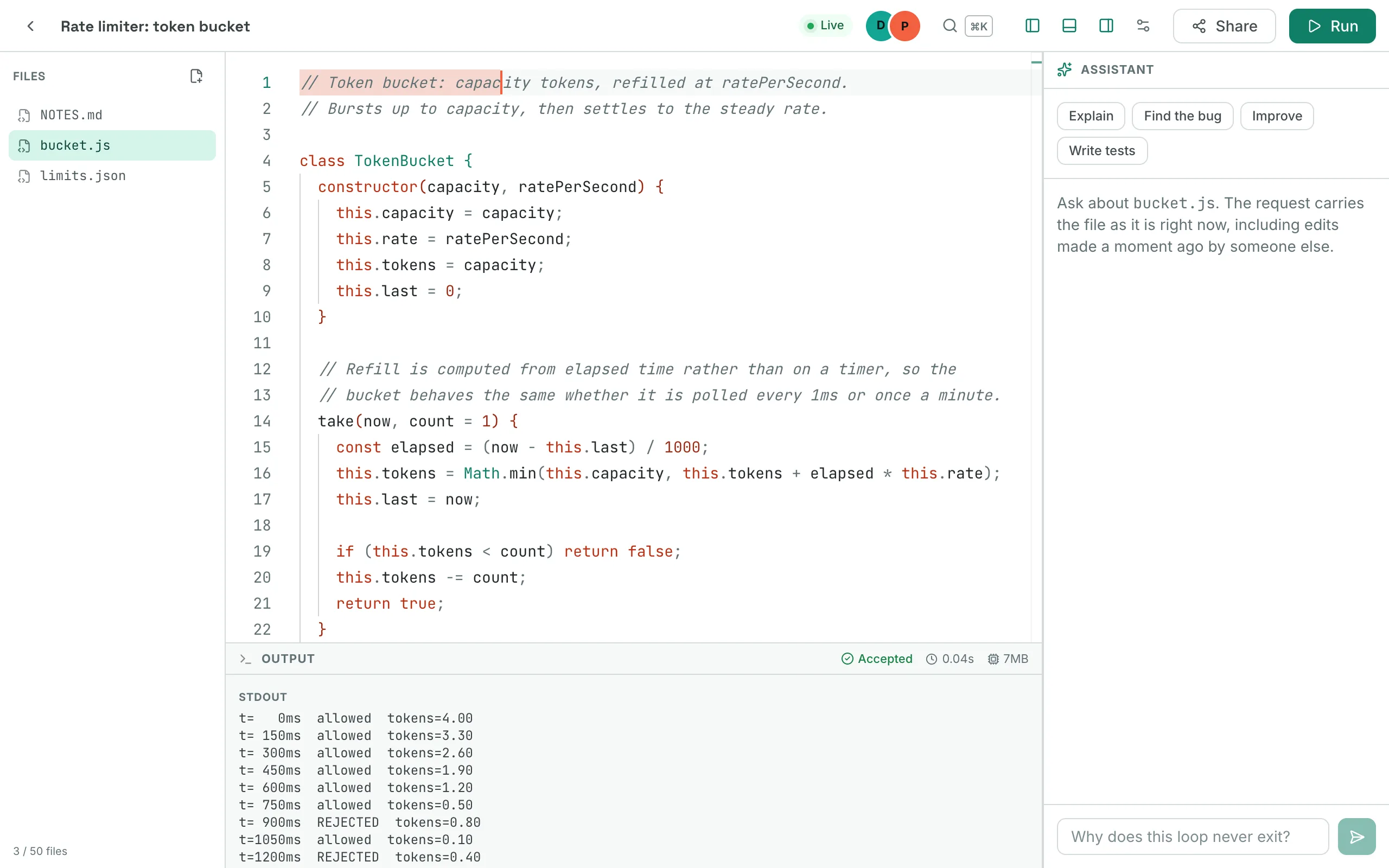1389x868 pixels.
Task: Click the 't= 900ms REJECTED' output line
Action: pyautogui.click(x=359, y=822)
